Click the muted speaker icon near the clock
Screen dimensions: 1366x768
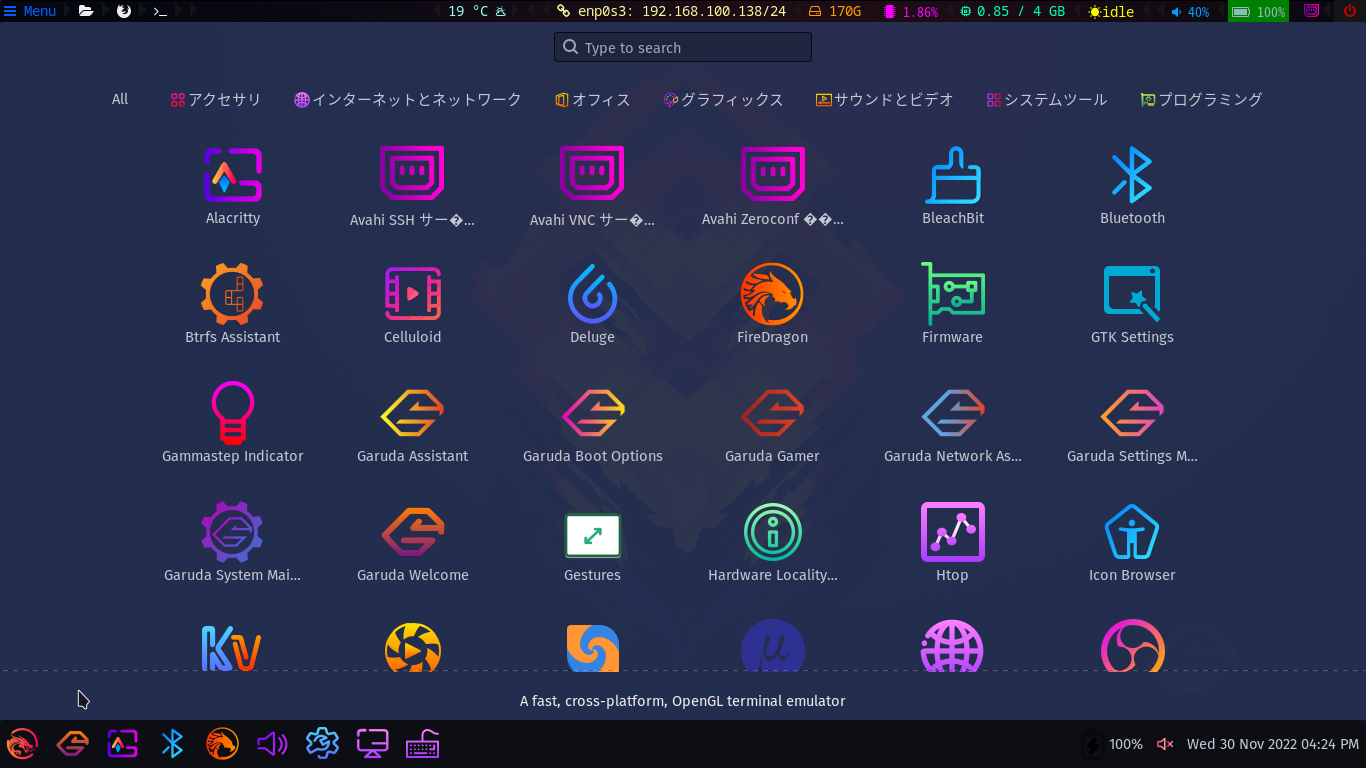point(1165,744)
